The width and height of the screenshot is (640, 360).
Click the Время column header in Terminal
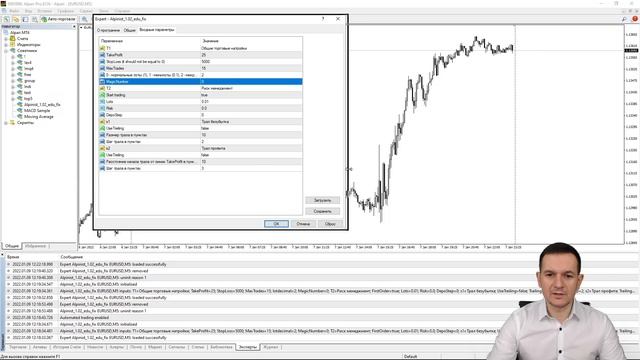coord(13,257)
